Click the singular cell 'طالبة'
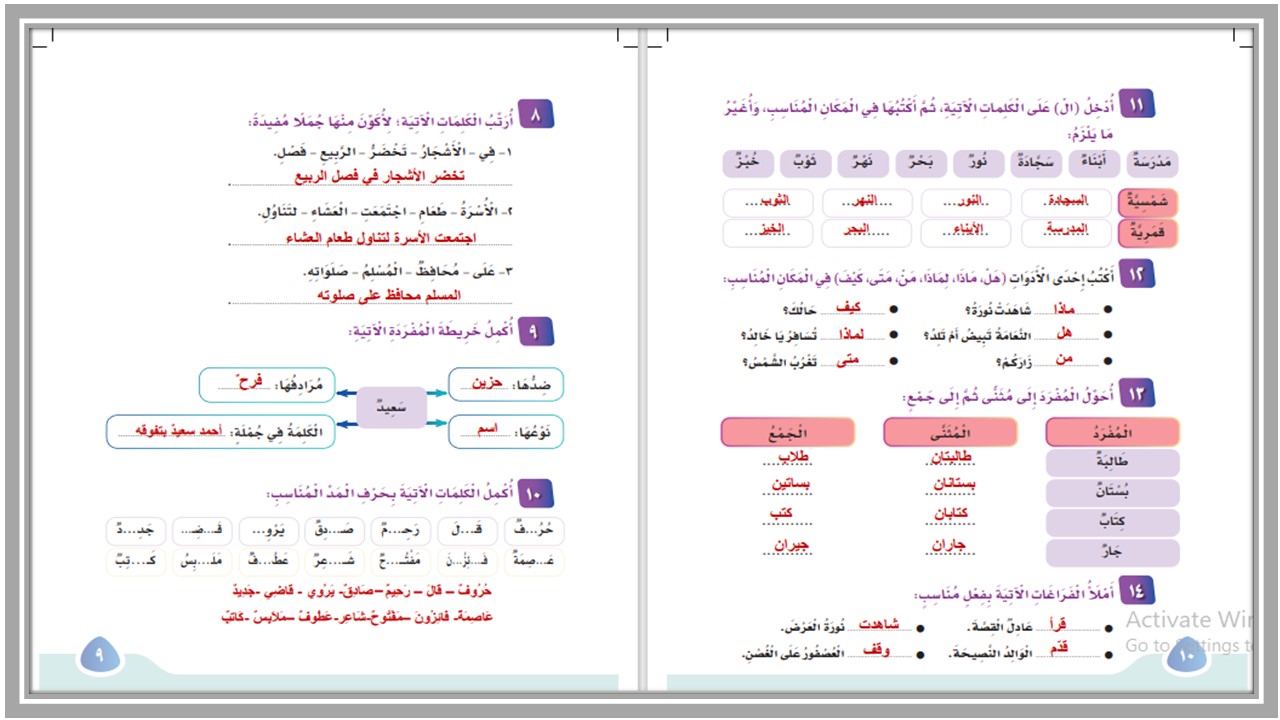This screenshot has height=720, width=1280. pyautogui.click(x=1112, y=463)
